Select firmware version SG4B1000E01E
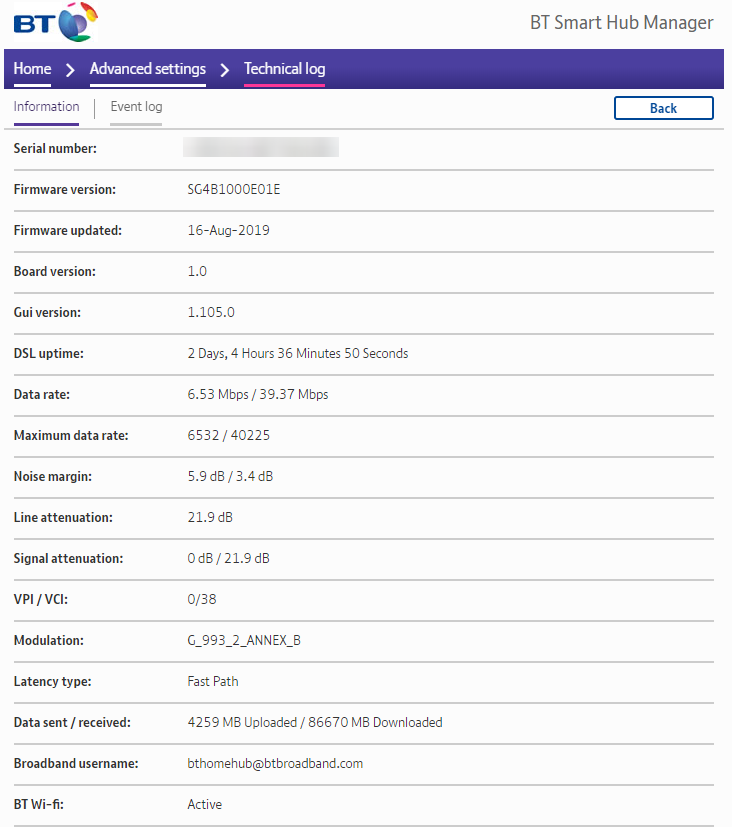 point(234,189)
